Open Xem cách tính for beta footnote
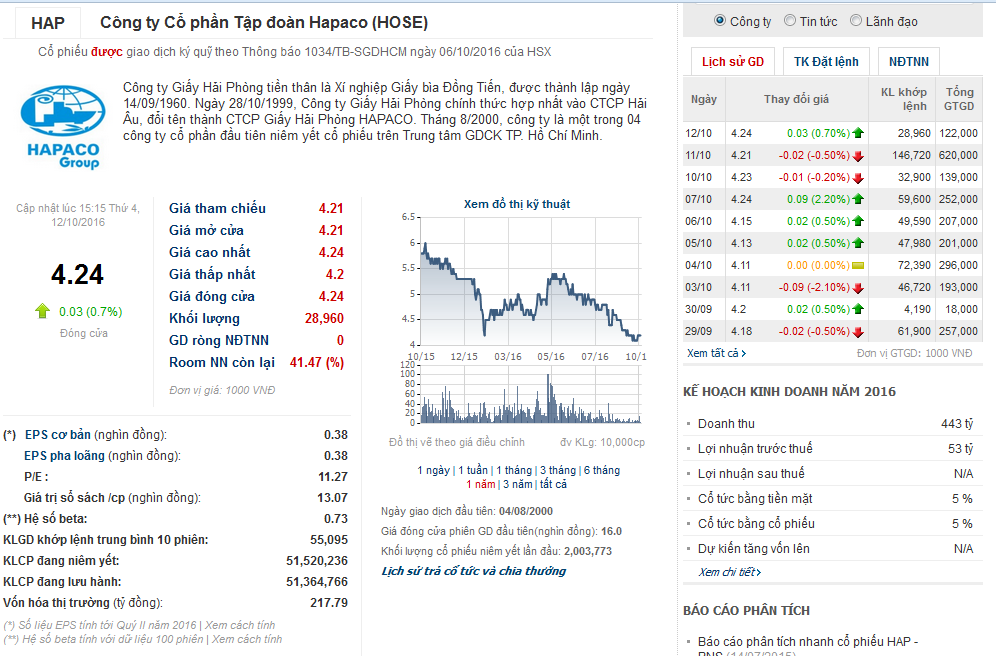Screen dimensions: 996x656 (x=246, y=639)
